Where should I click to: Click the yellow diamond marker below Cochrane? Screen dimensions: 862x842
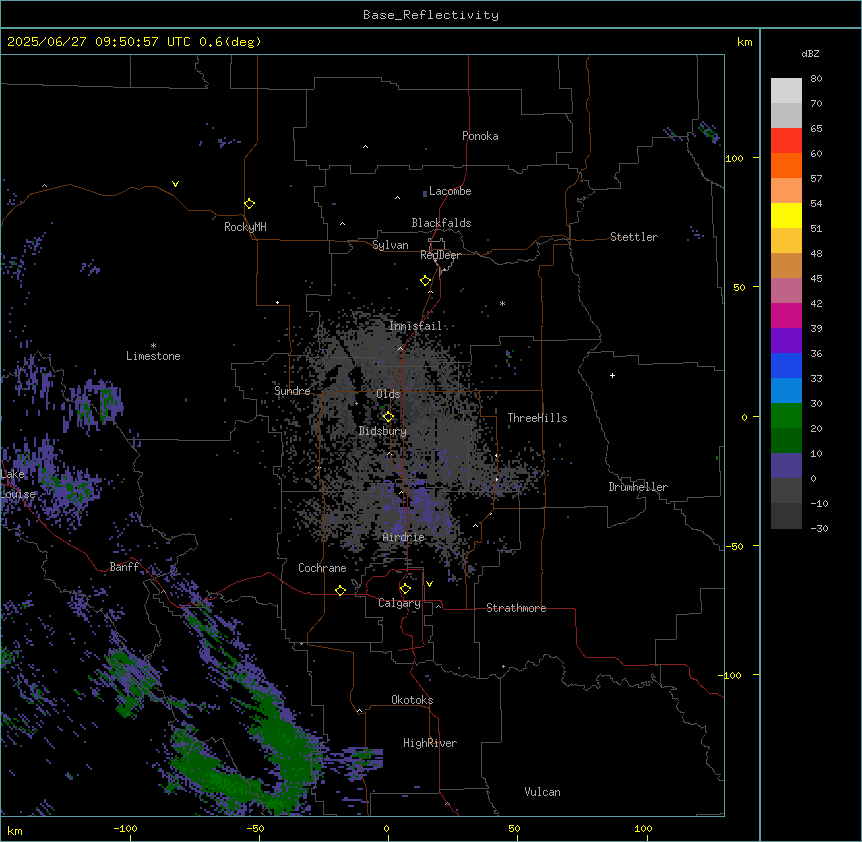pos(340,590)
